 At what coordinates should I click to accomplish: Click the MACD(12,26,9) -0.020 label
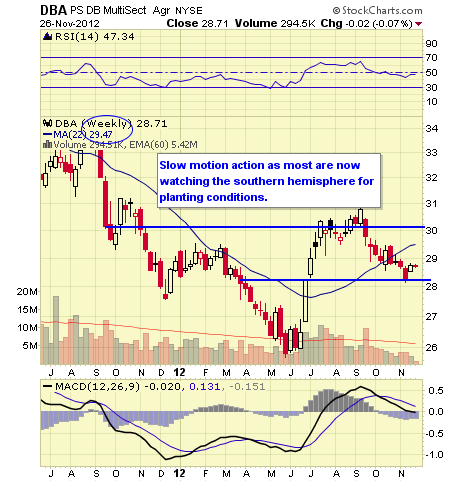[x=118, y=387]
